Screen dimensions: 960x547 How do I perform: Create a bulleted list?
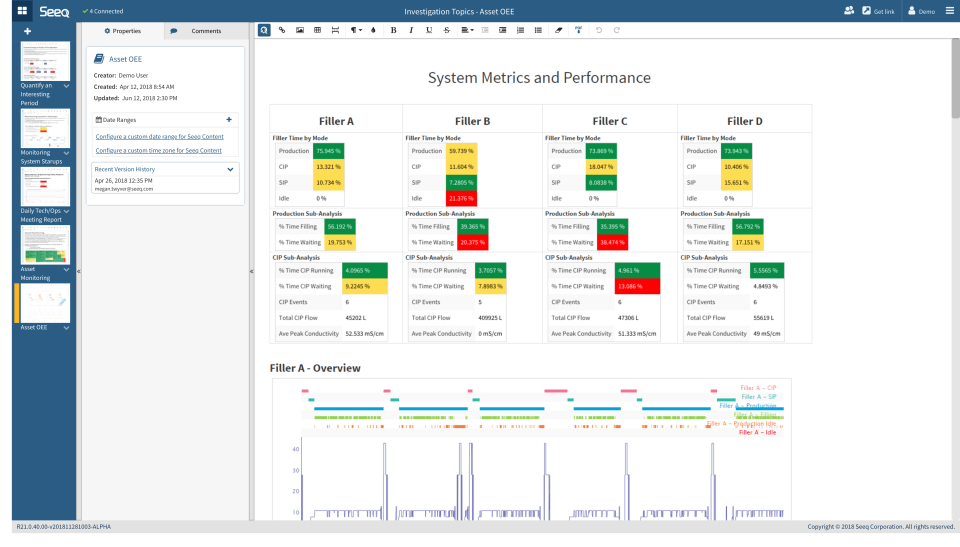click(x=538, y=30)
